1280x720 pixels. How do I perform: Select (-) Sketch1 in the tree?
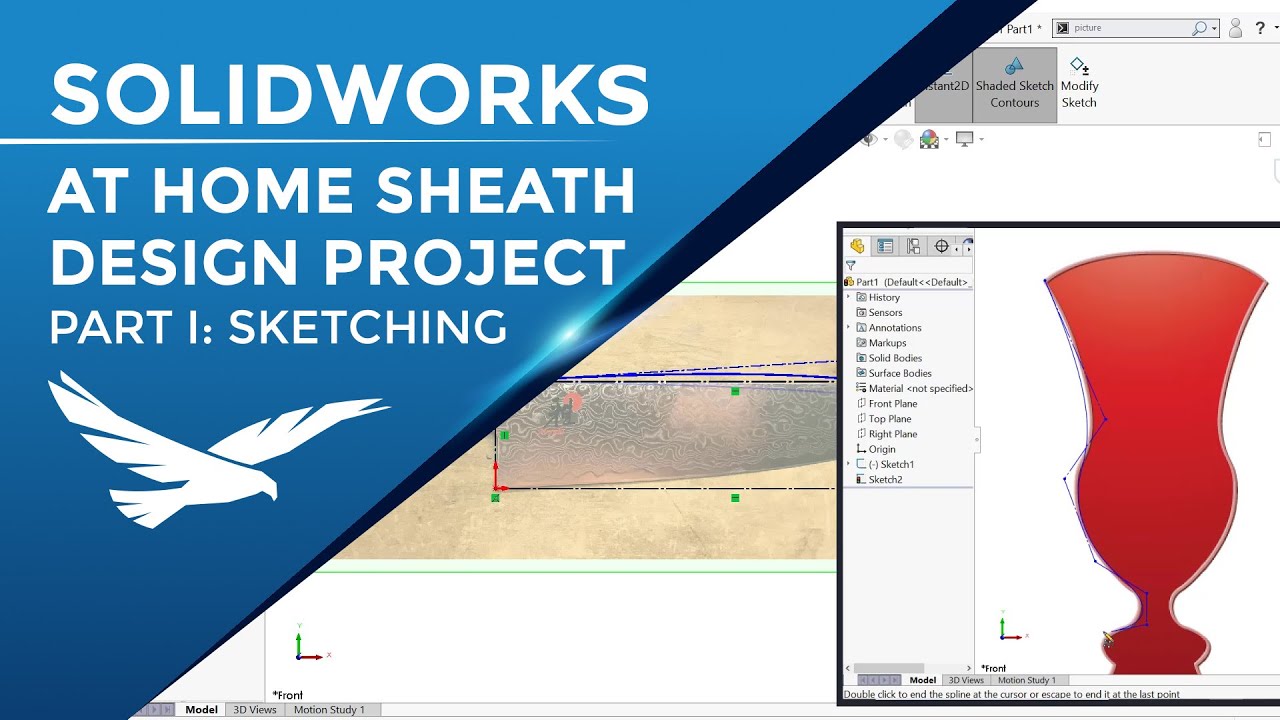tap(891, 464)
